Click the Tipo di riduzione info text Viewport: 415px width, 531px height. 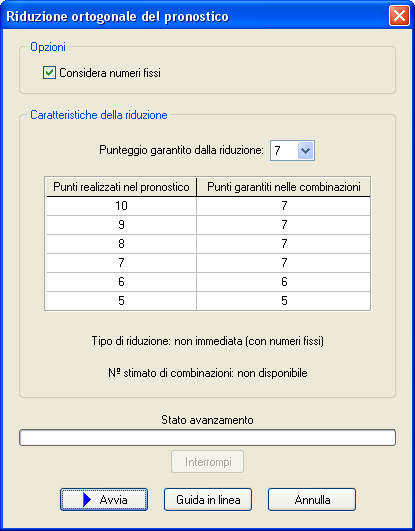[208, 341]
